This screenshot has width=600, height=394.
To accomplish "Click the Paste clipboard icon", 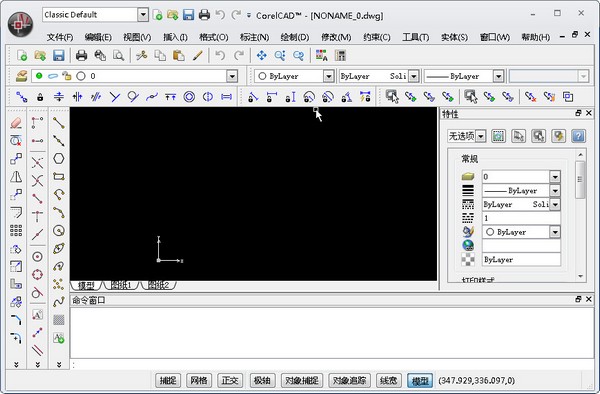I will [x=179, y=56].
